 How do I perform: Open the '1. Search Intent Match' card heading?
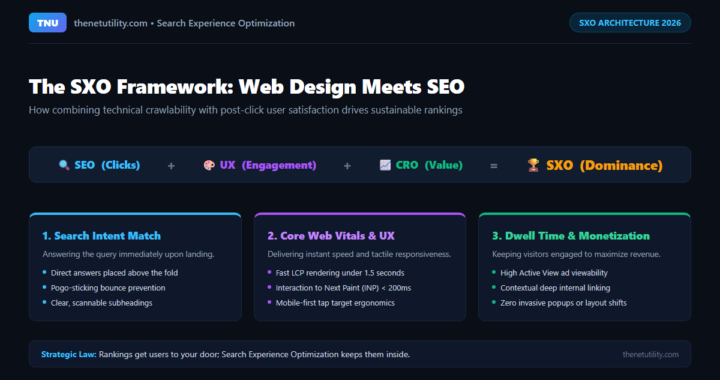tap(101, 236)
